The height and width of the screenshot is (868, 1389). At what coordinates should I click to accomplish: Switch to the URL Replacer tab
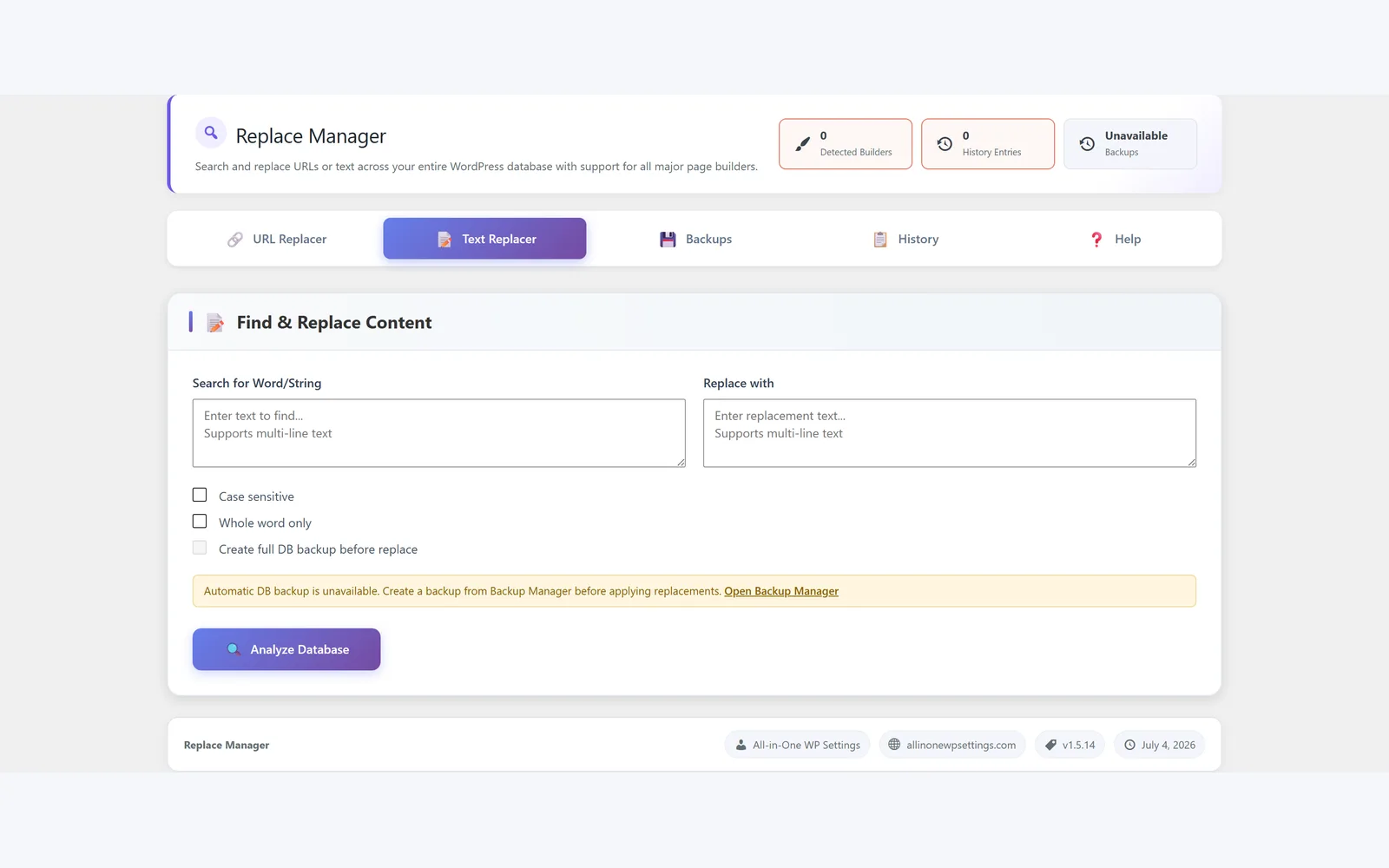coord(277,239)
